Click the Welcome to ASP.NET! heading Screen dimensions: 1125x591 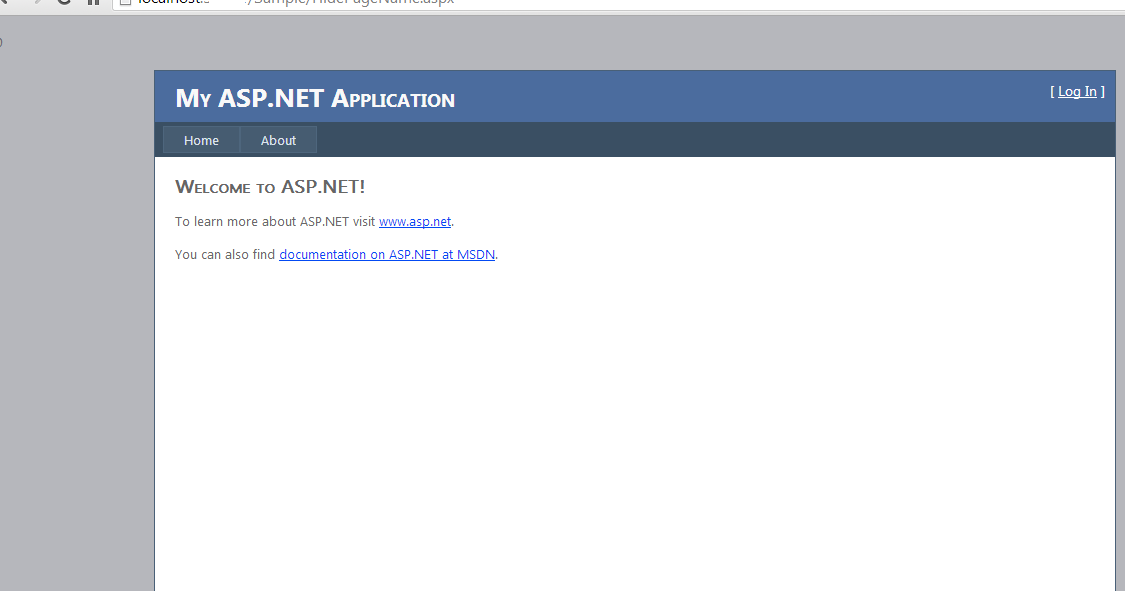point(270,187)
